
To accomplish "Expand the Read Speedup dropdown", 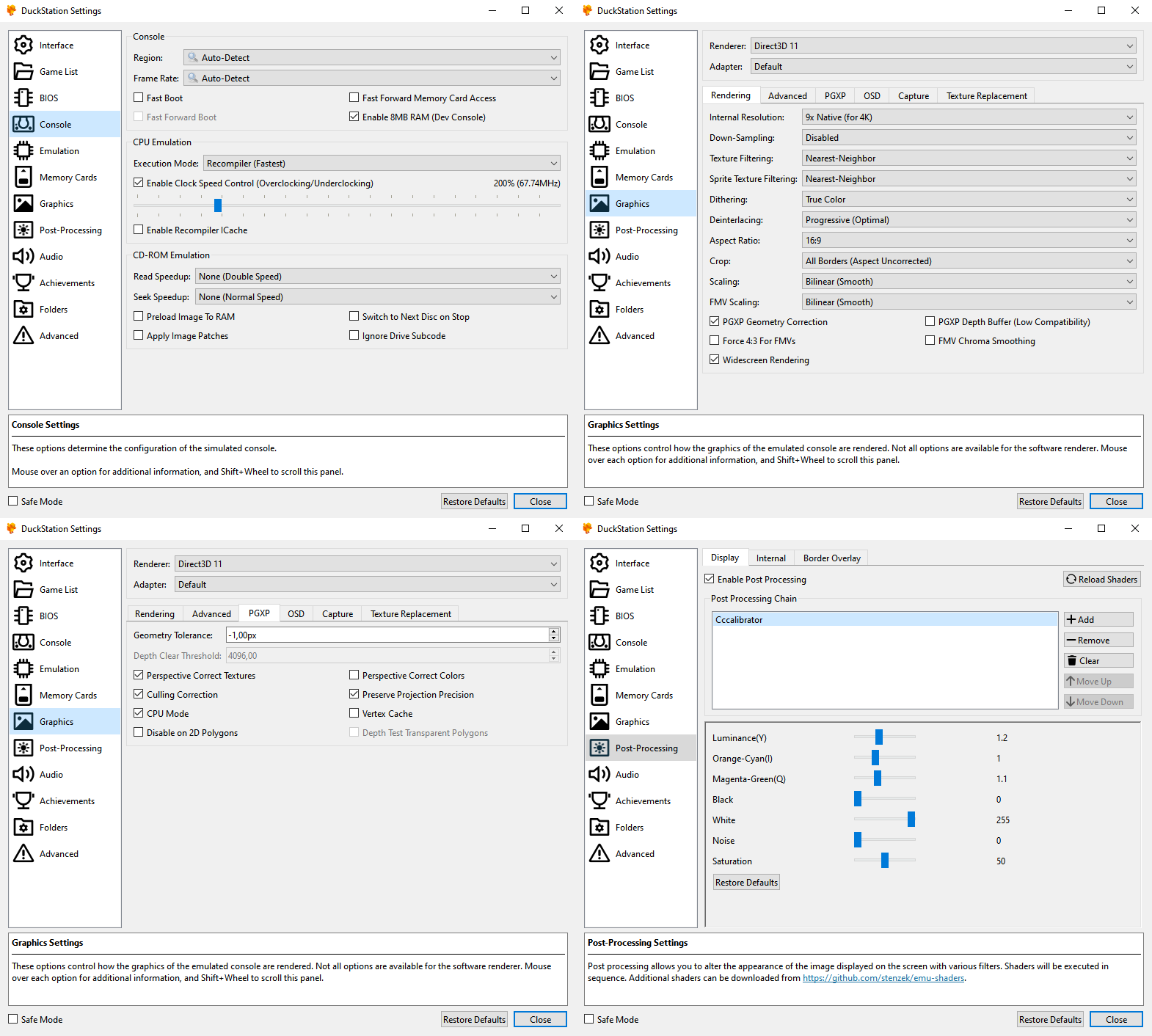I will point(378,276).
